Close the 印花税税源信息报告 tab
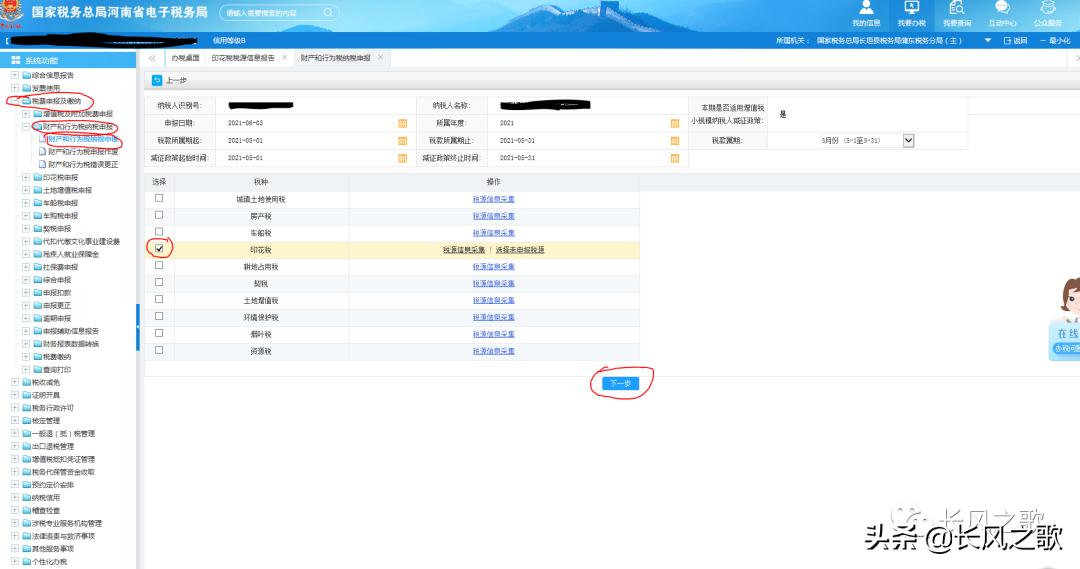Image resolution: width=1080 pixels, height=569 pixels. click(x=284, y=57)
